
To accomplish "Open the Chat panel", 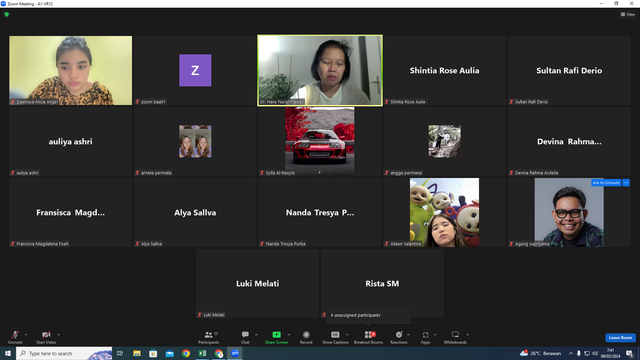I will 245,338.
